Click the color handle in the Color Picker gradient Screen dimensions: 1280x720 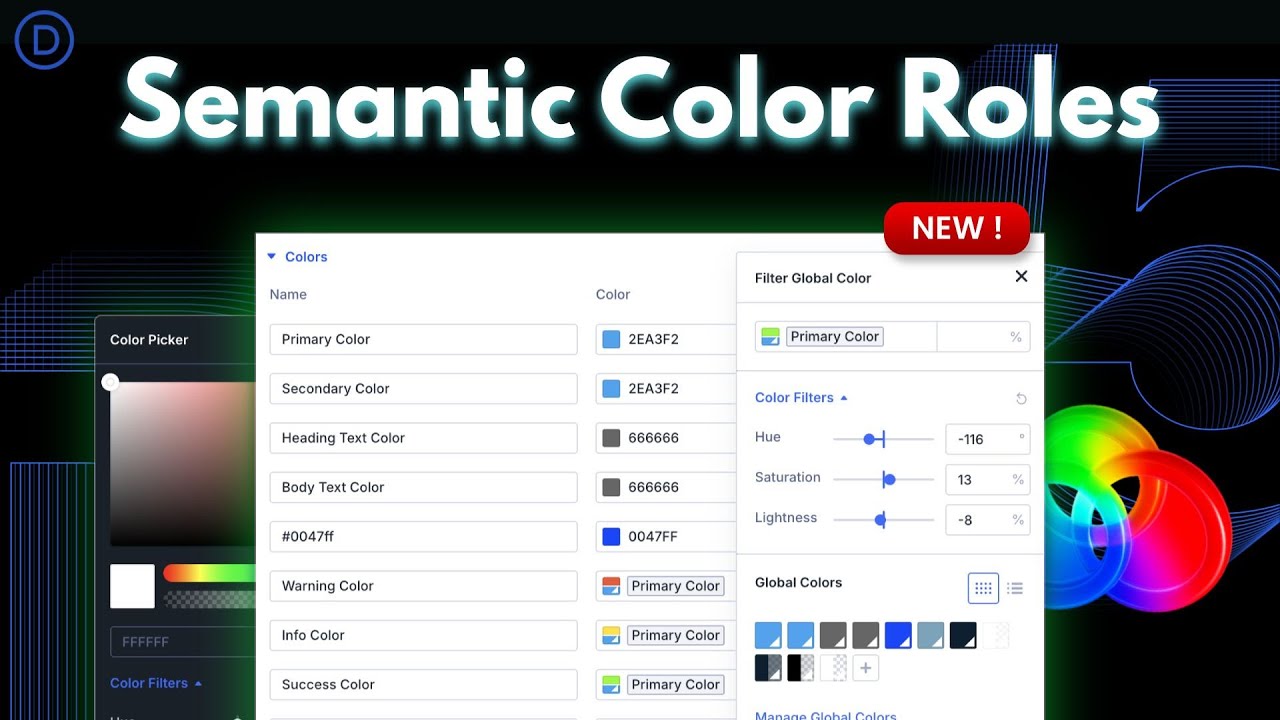[x=110, y=382]
